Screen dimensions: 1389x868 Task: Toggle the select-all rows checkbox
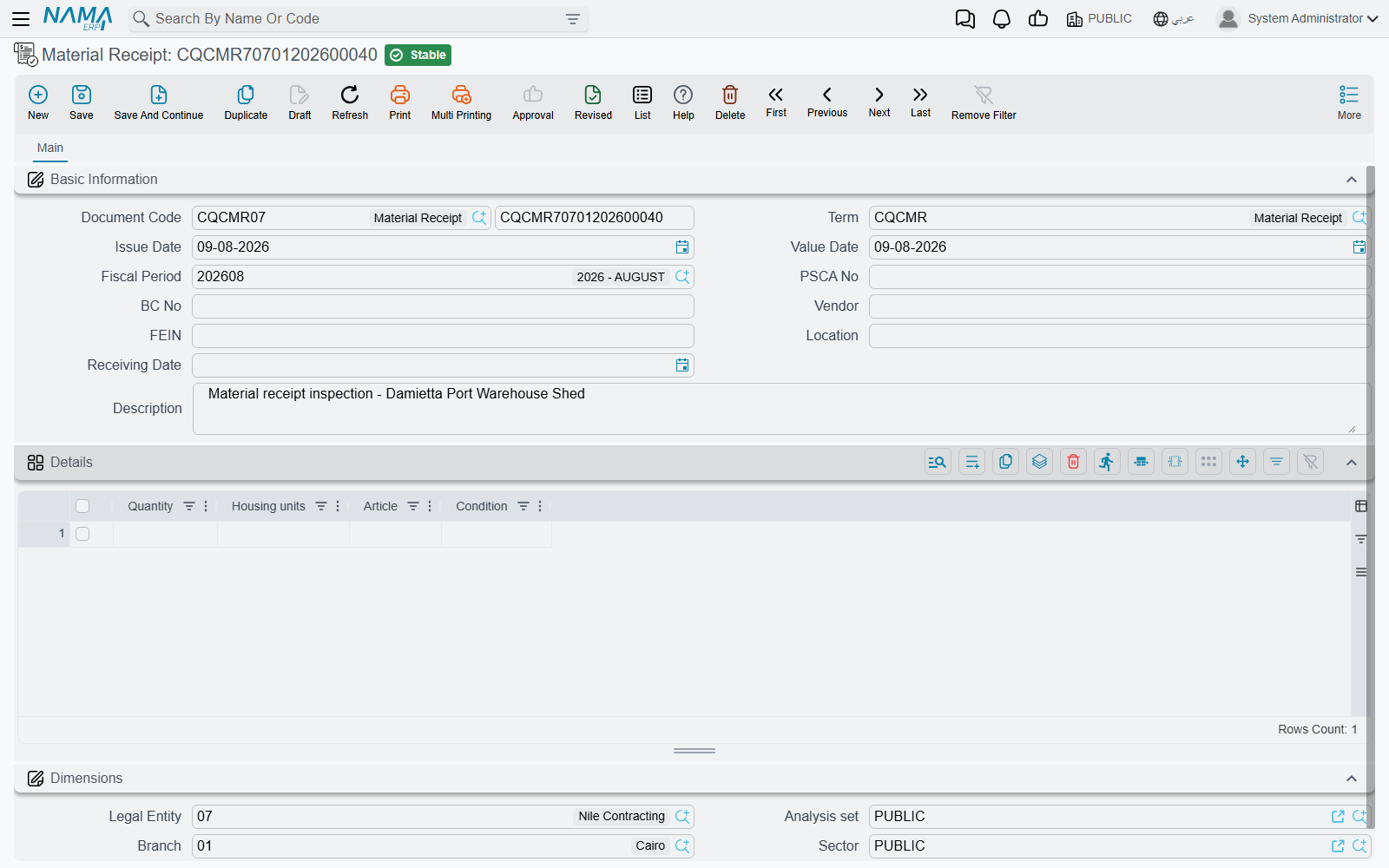(82, 506)
